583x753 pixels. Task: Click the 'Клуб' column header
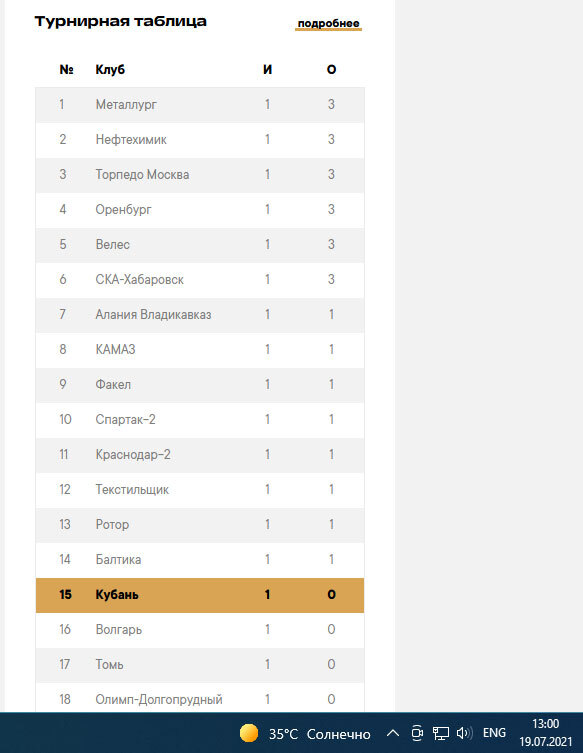point(110,70)
